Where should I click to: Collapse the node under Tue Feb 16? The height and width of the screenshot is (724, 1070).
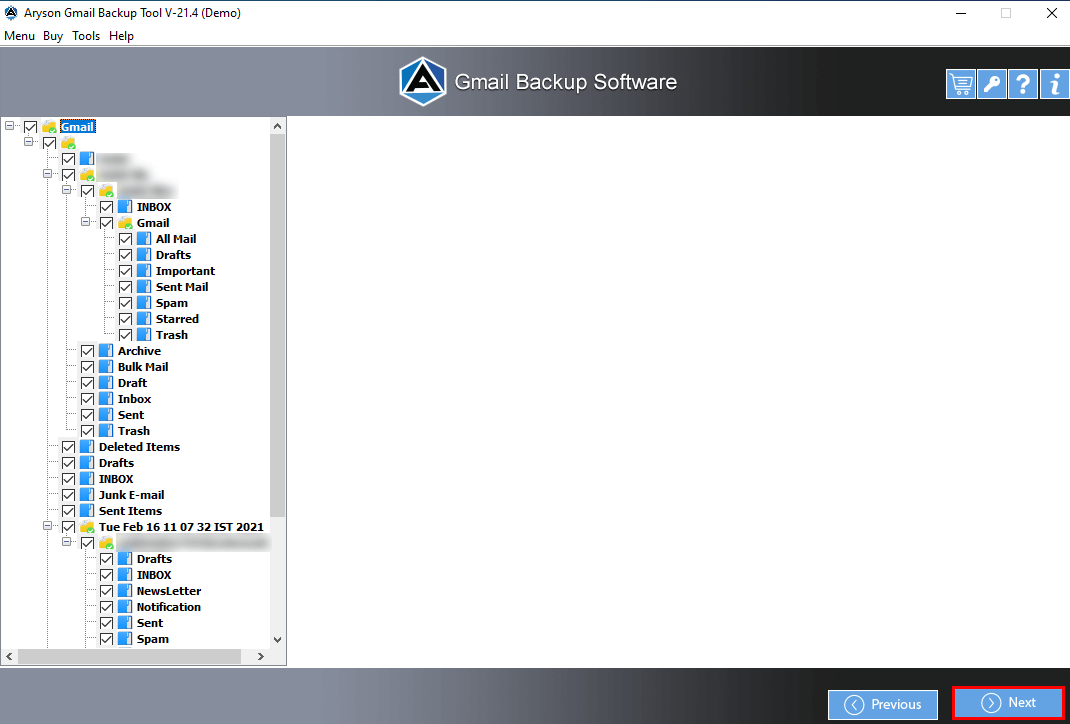[67, 542]
